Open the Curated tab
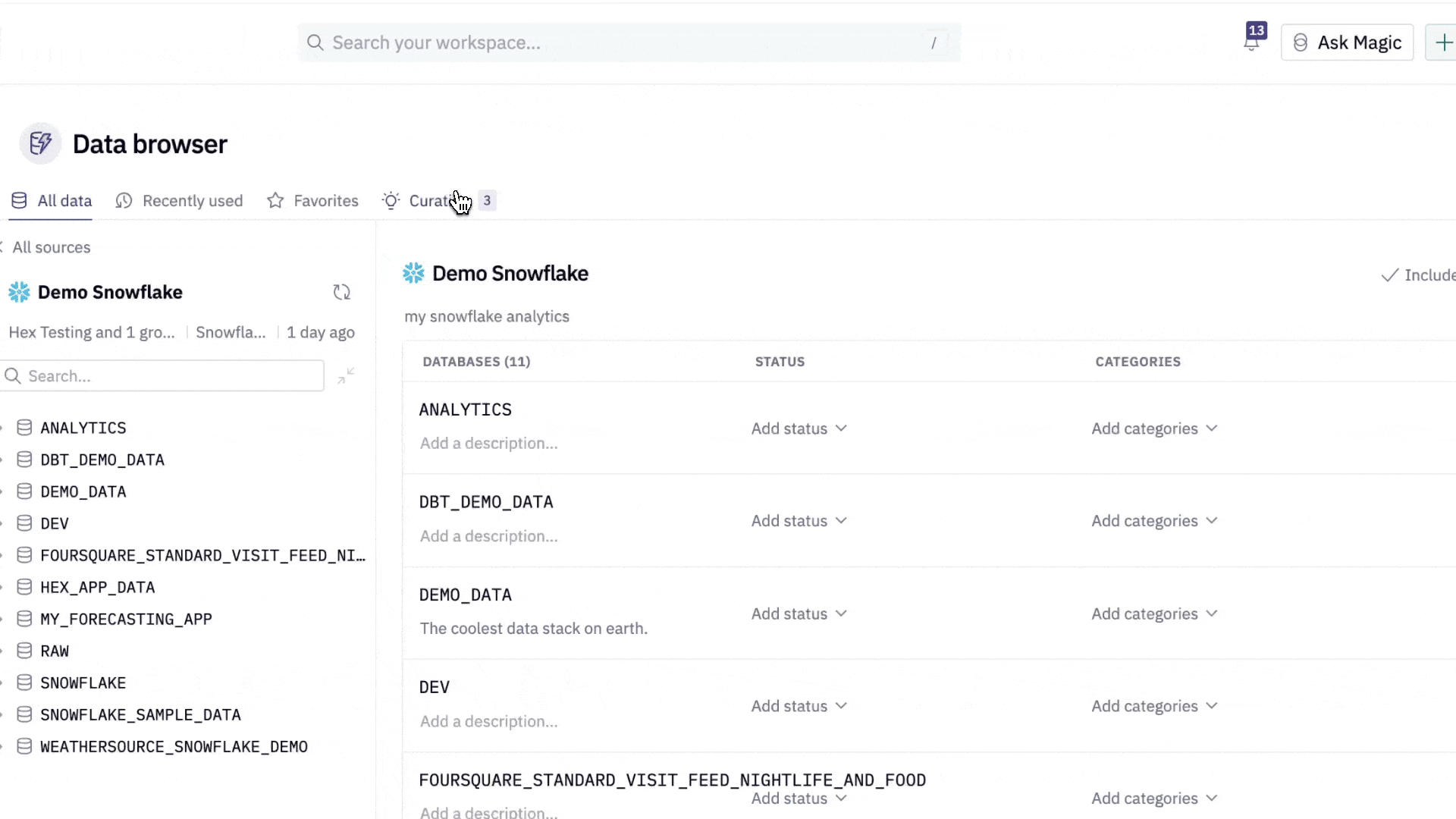Image resolution: width=1456 pixels, height=819 pixels. click(439, 201)
